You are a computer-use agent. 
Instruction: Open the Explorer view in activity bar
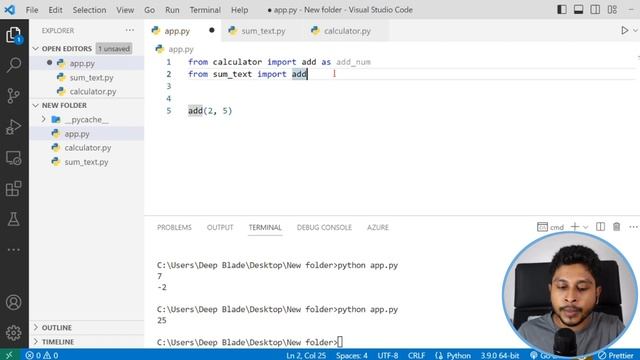[x=13, y=35]
